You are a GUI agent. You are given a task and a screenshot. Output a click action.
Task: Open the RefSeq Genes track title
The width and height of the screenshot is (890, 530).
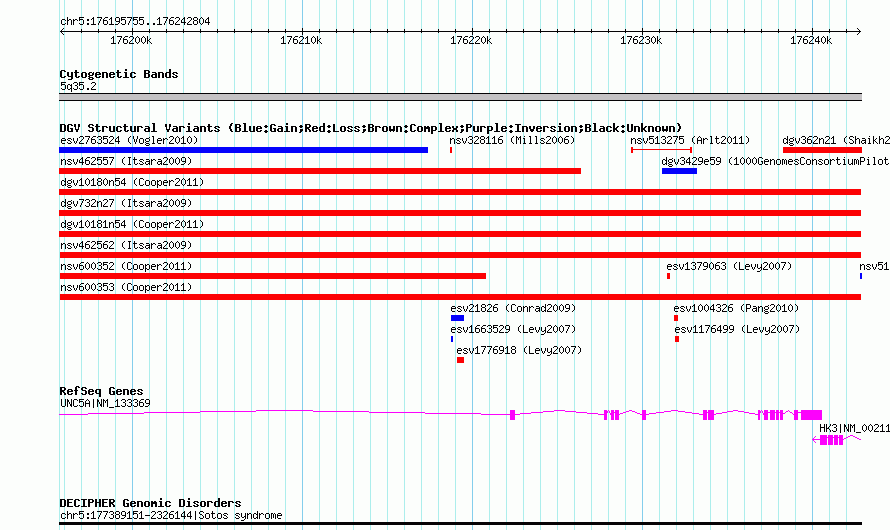click(x=101, y=392)
